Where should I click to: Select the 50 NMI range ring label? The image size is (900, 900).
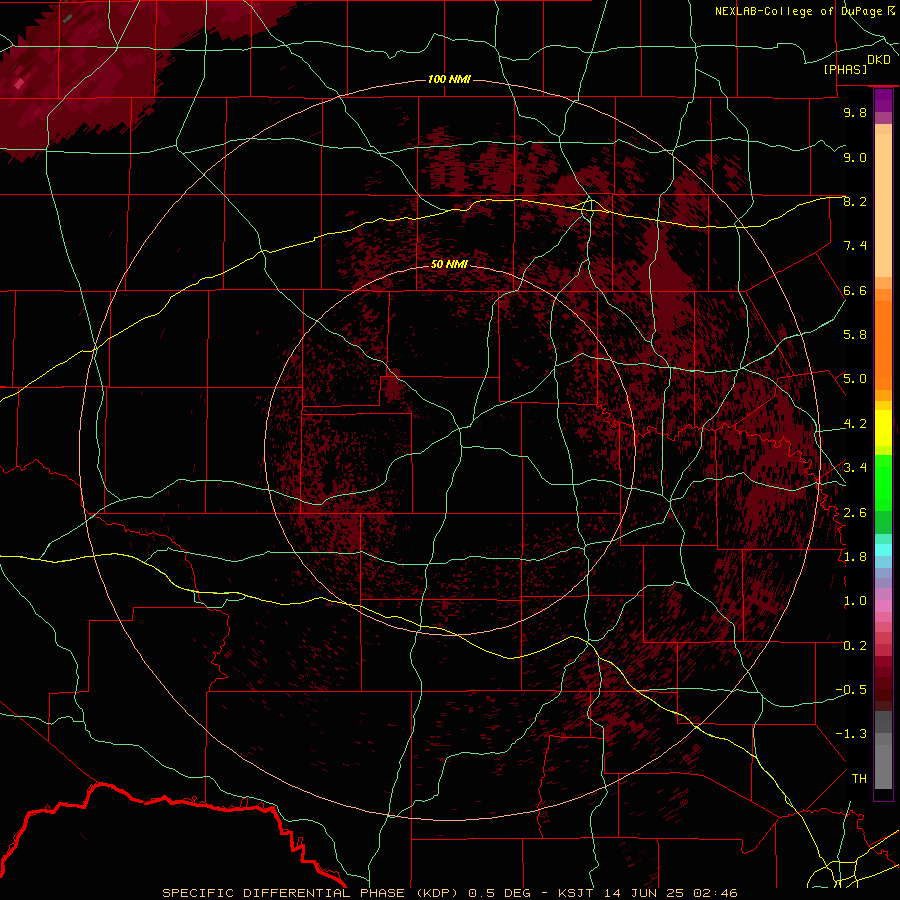click(449, 264)
